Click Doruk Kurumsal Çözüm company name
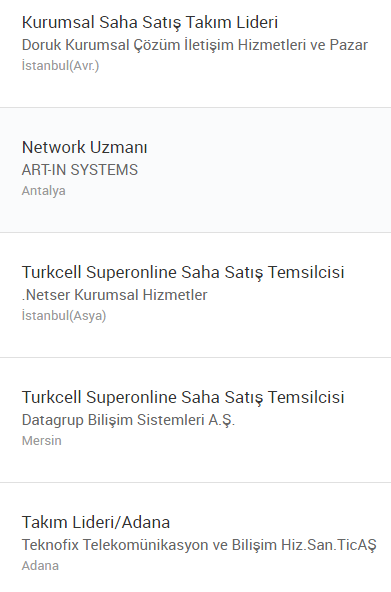This screenshot has width=391, height=592. coord(195,45)
